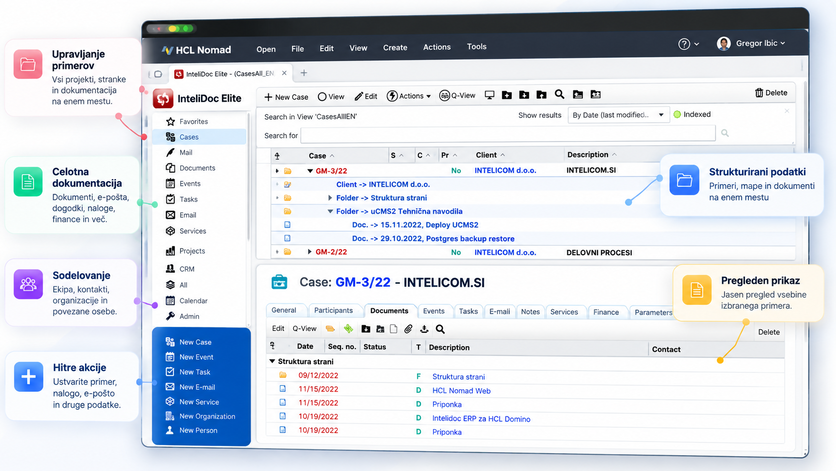Screen dimensions: 836x471
Task: Collapse the GM-3/22 case row
Action: pyautogui.click(x=310, y=171)
